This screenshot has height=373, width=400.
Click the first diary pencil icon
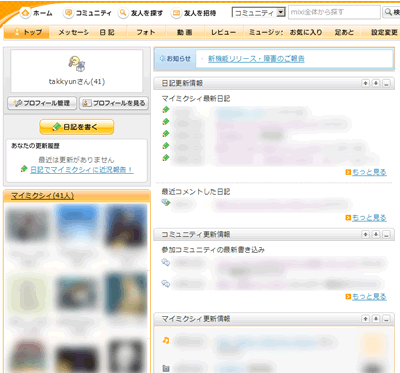point(166,109)
